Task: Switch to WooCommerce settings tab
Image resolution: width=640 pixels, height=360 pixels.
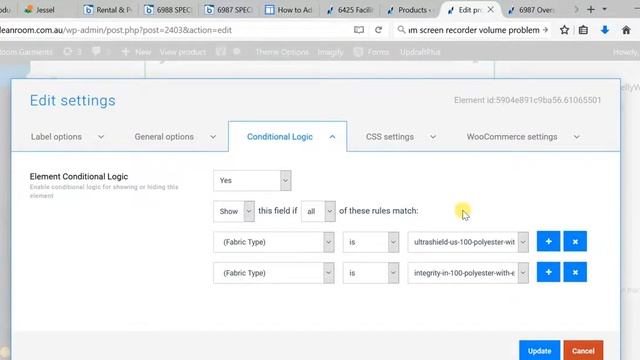Action: tap(522, 137)
